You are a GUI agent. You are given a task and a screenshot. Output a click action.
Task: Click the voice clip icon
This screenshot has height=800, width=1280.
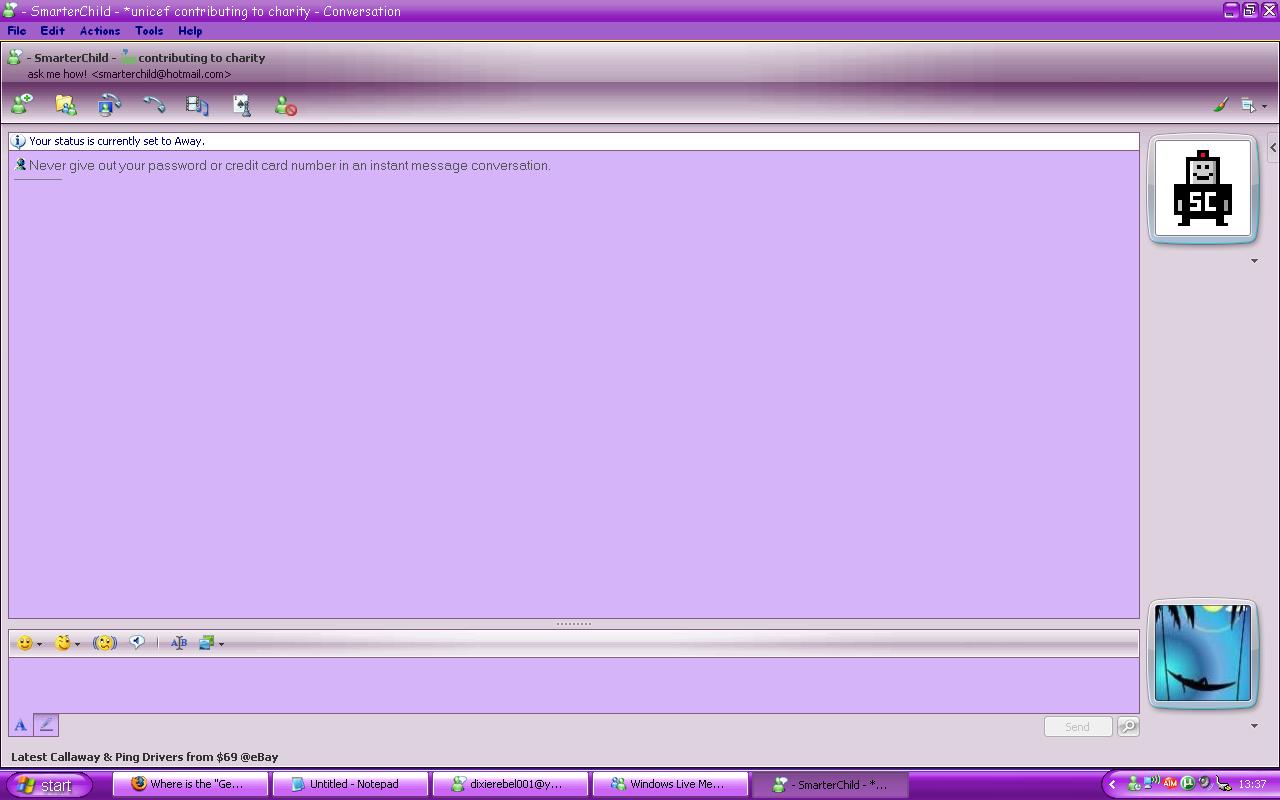pos(137,643)
